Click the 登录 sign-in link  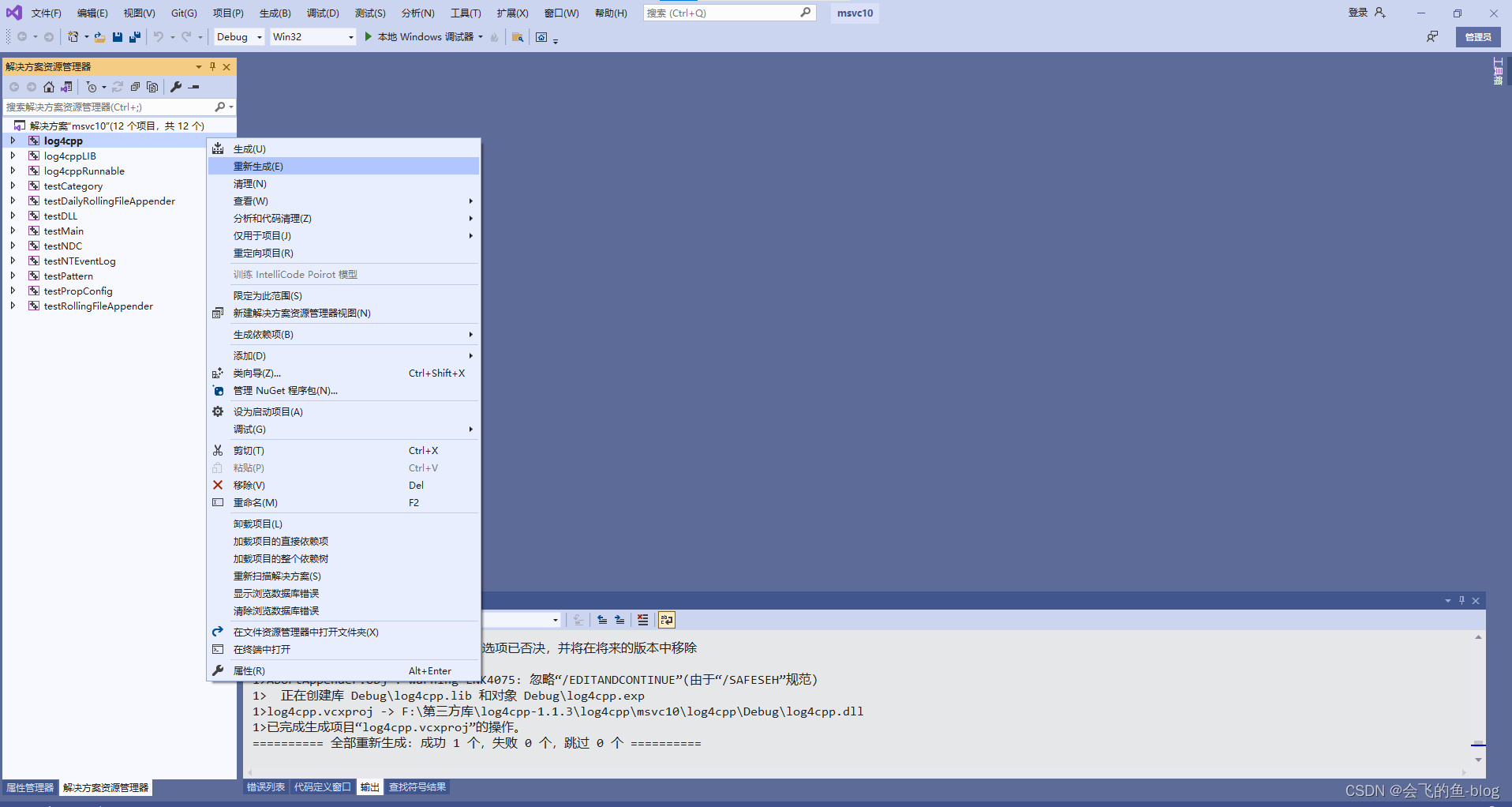(x=1357, y=13)
